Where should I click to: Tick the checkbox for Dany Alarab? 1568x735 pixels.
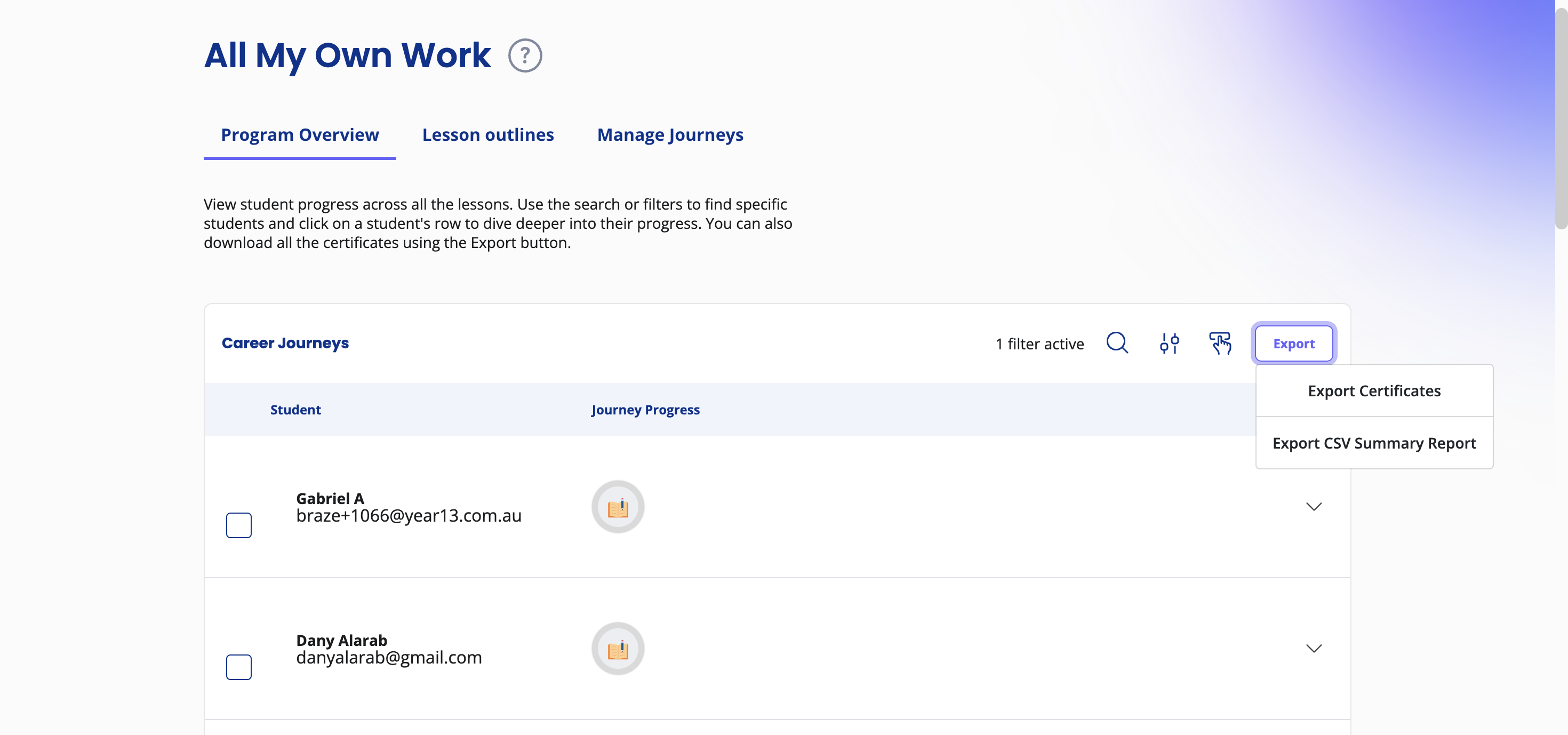238,667
